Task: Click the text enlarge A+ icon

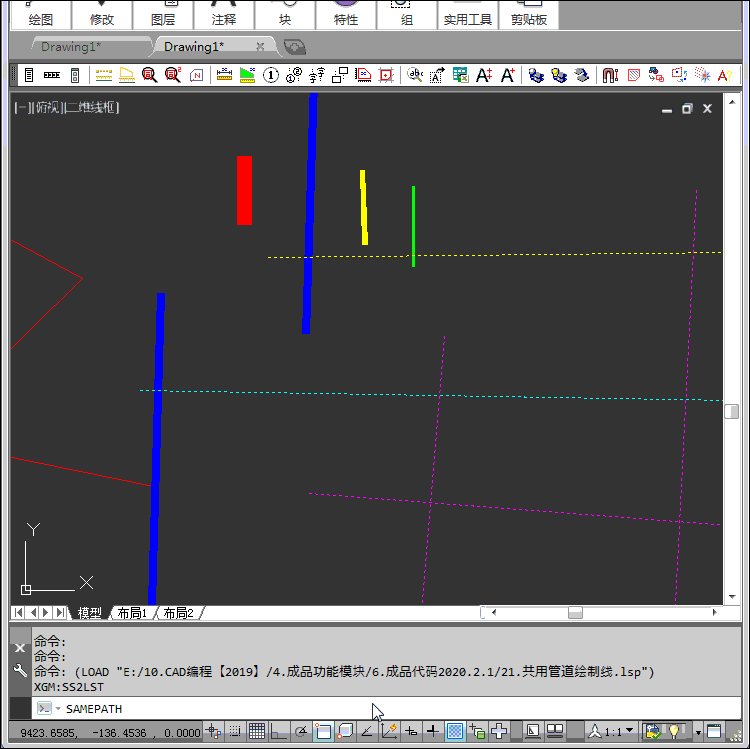Action: click(484, 75)
